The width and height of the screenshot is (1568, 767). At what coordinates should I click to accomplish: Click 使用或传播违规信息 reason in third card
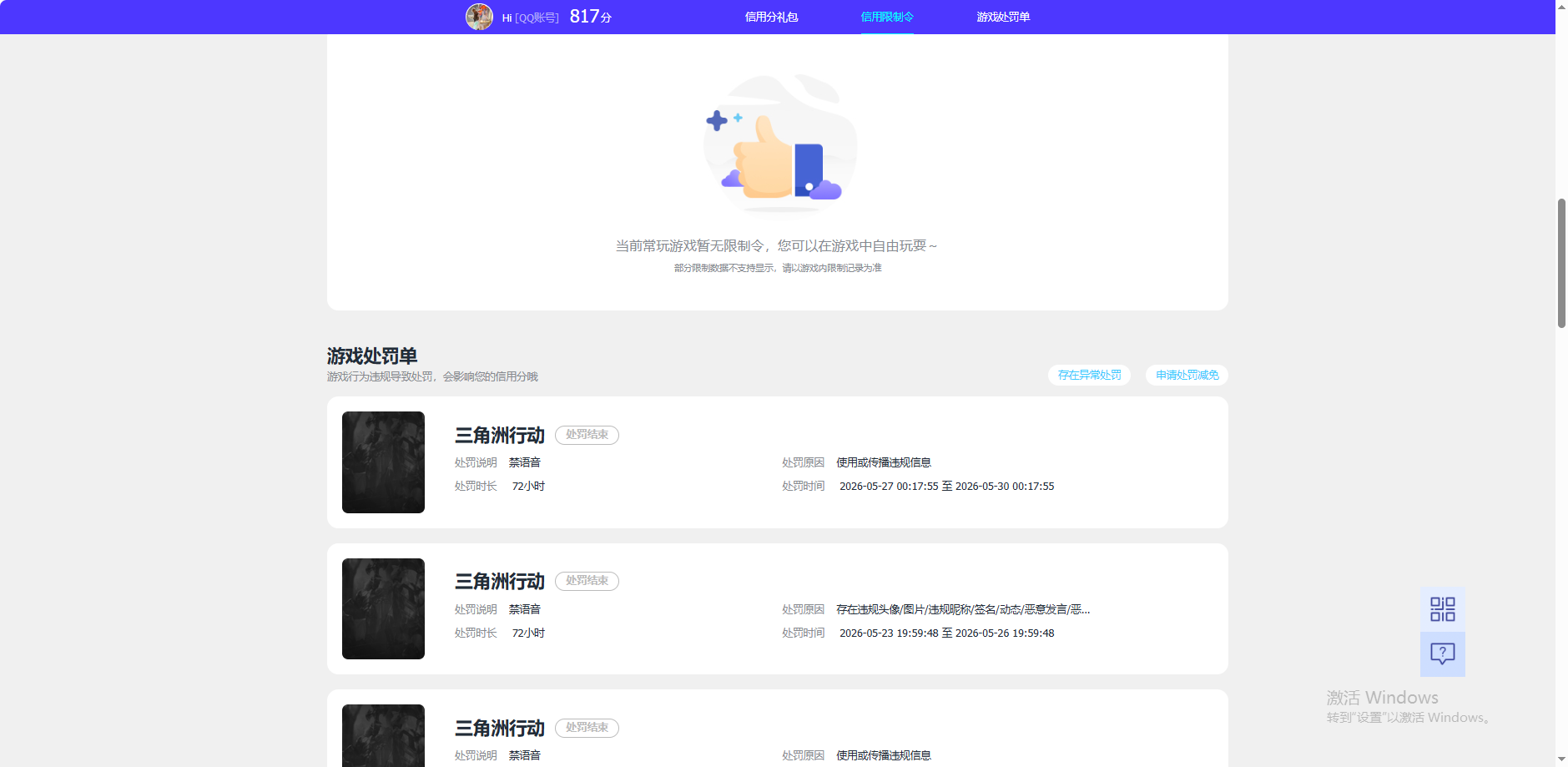click(x=884, y=756)
